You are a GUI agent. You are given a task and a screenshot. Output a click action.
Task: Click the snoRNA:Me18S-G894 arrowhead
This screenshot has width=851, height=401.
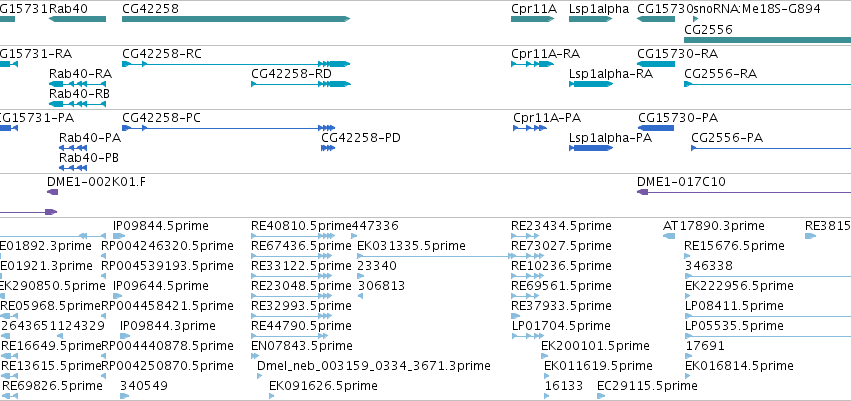coord(696,19)
